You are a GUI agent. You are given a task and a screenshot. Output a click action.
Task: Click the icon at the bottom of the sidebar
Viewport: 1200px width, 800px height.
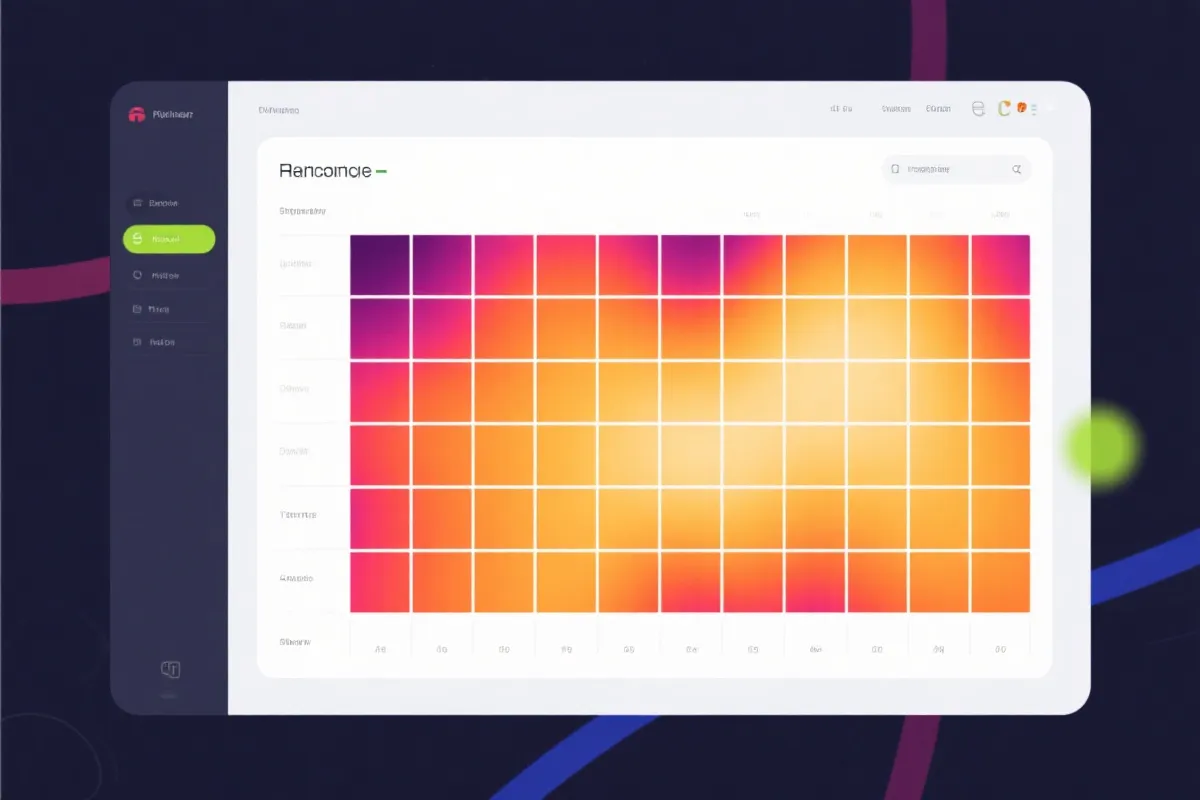click(x=170, y=669)
